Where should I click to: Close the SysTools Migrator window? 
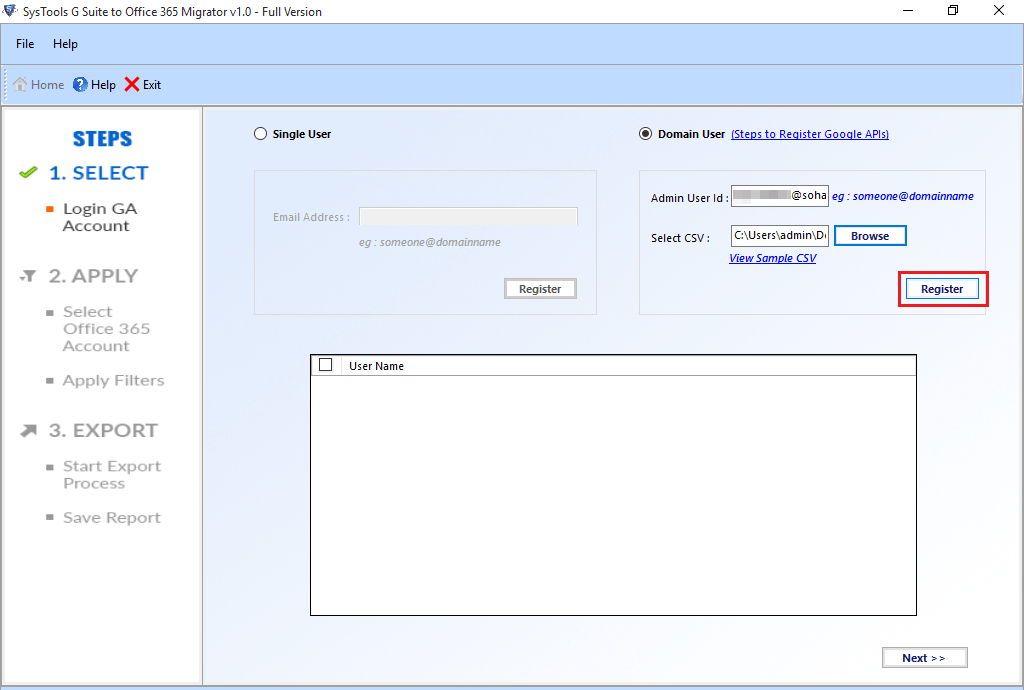click(999, 10)
